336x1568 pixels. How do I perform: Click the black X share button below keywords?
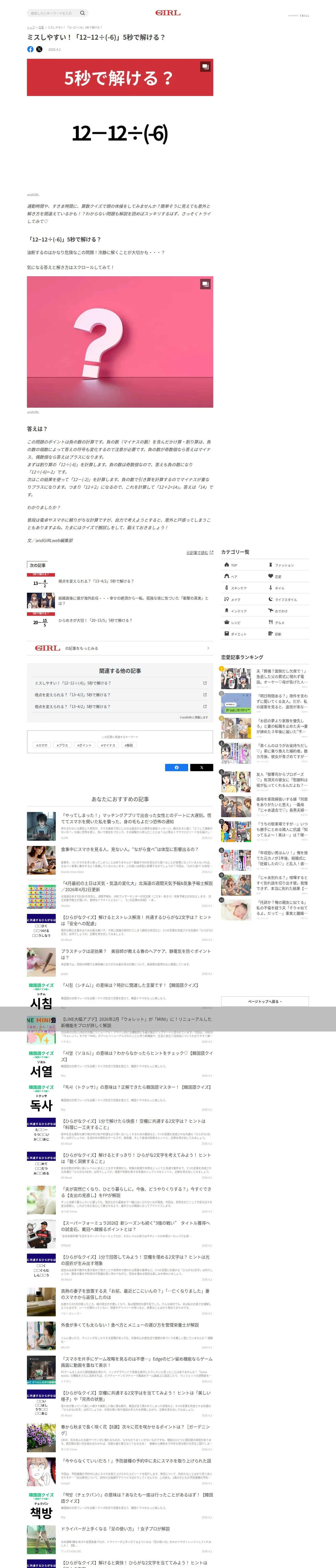(202, 768)
